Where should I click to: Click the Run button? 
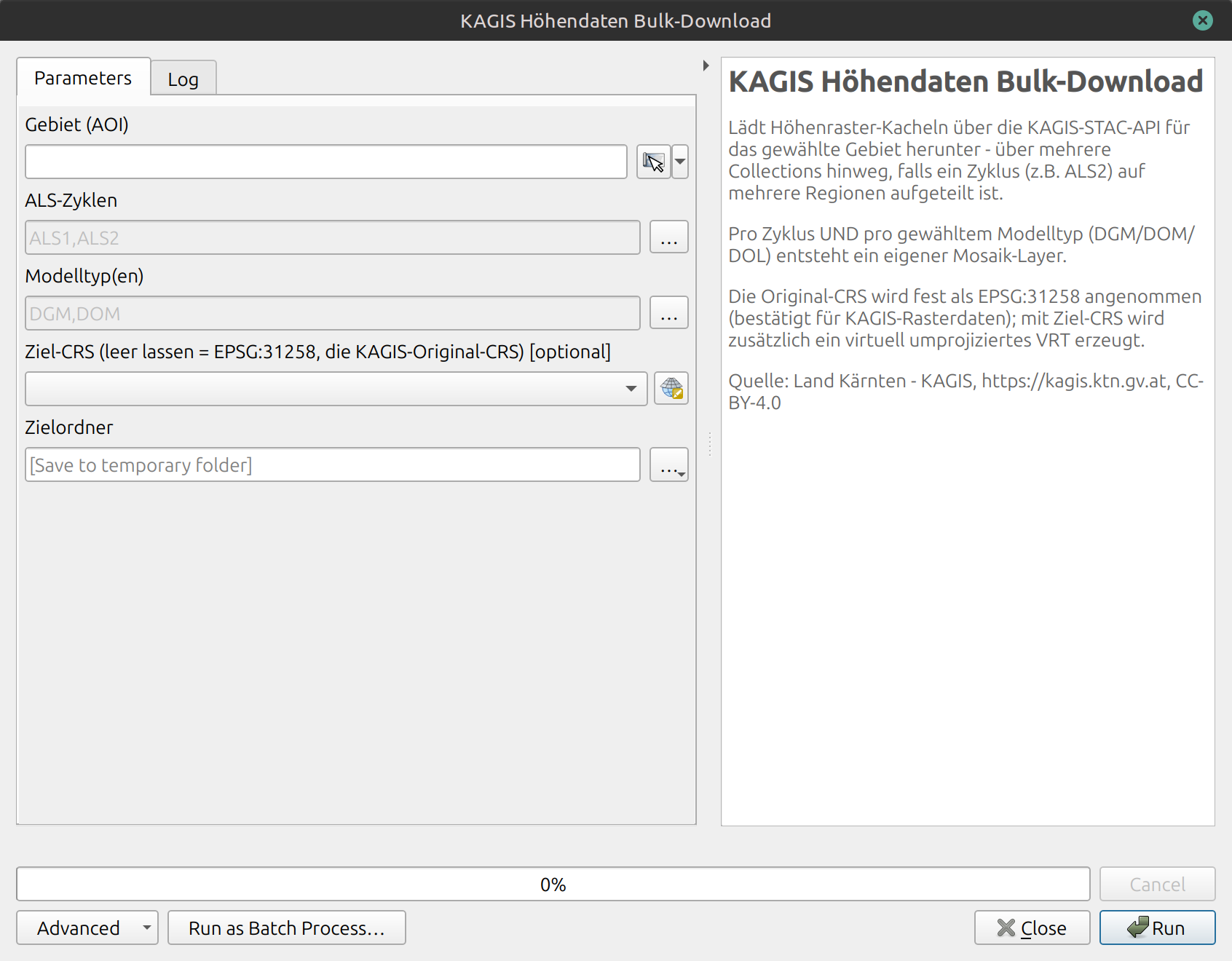point(1157,928)
